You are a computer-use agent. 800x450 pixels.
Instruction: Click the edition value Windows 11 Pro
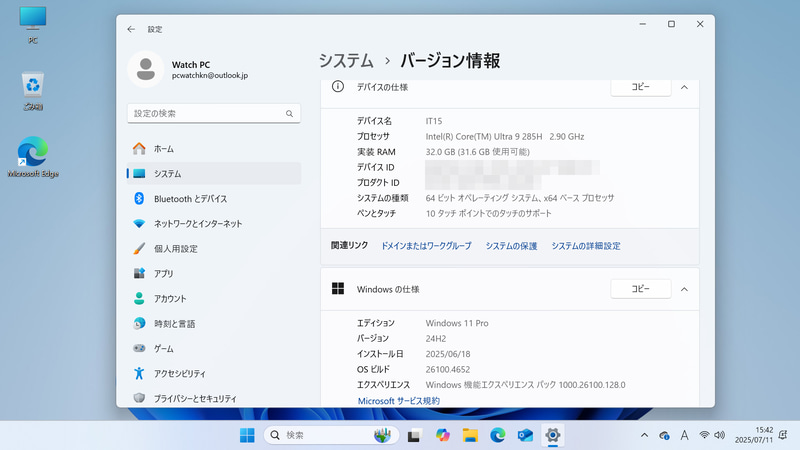(457, 323)
